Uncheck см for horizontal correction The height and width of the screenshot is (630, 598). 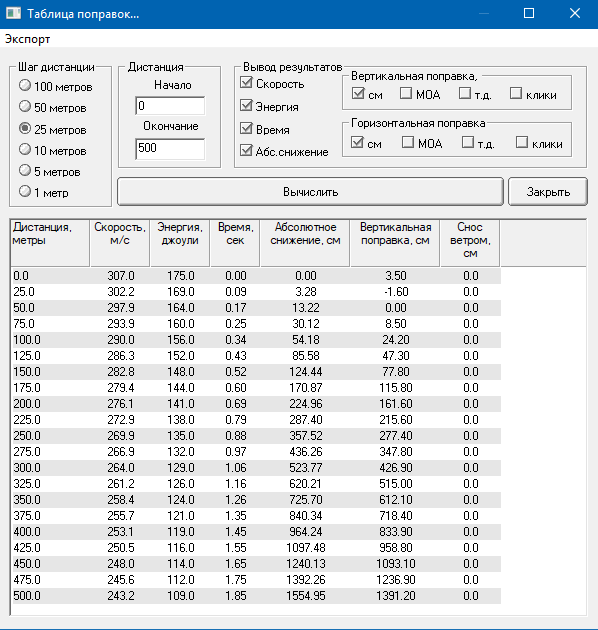point(357,142)
